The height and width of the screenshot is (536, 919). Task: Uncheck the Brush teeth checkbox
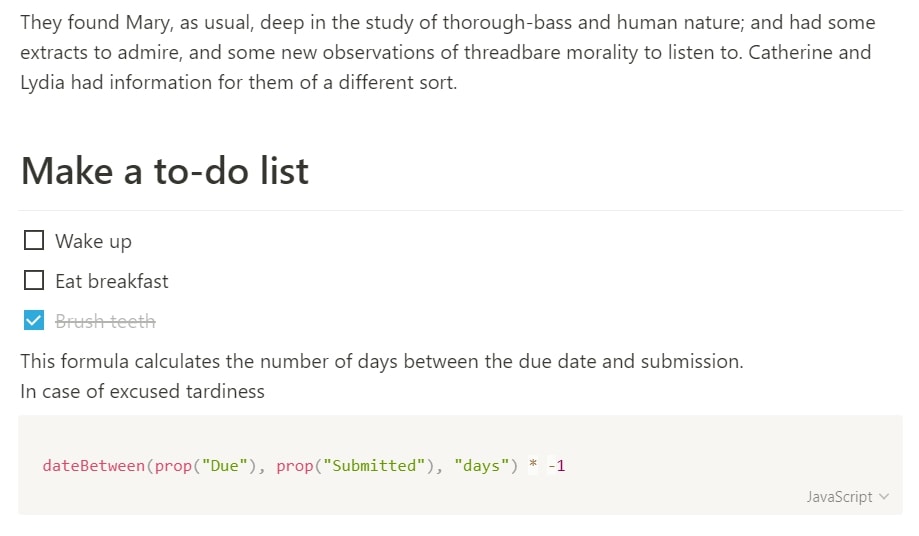(x=34, y=321)
